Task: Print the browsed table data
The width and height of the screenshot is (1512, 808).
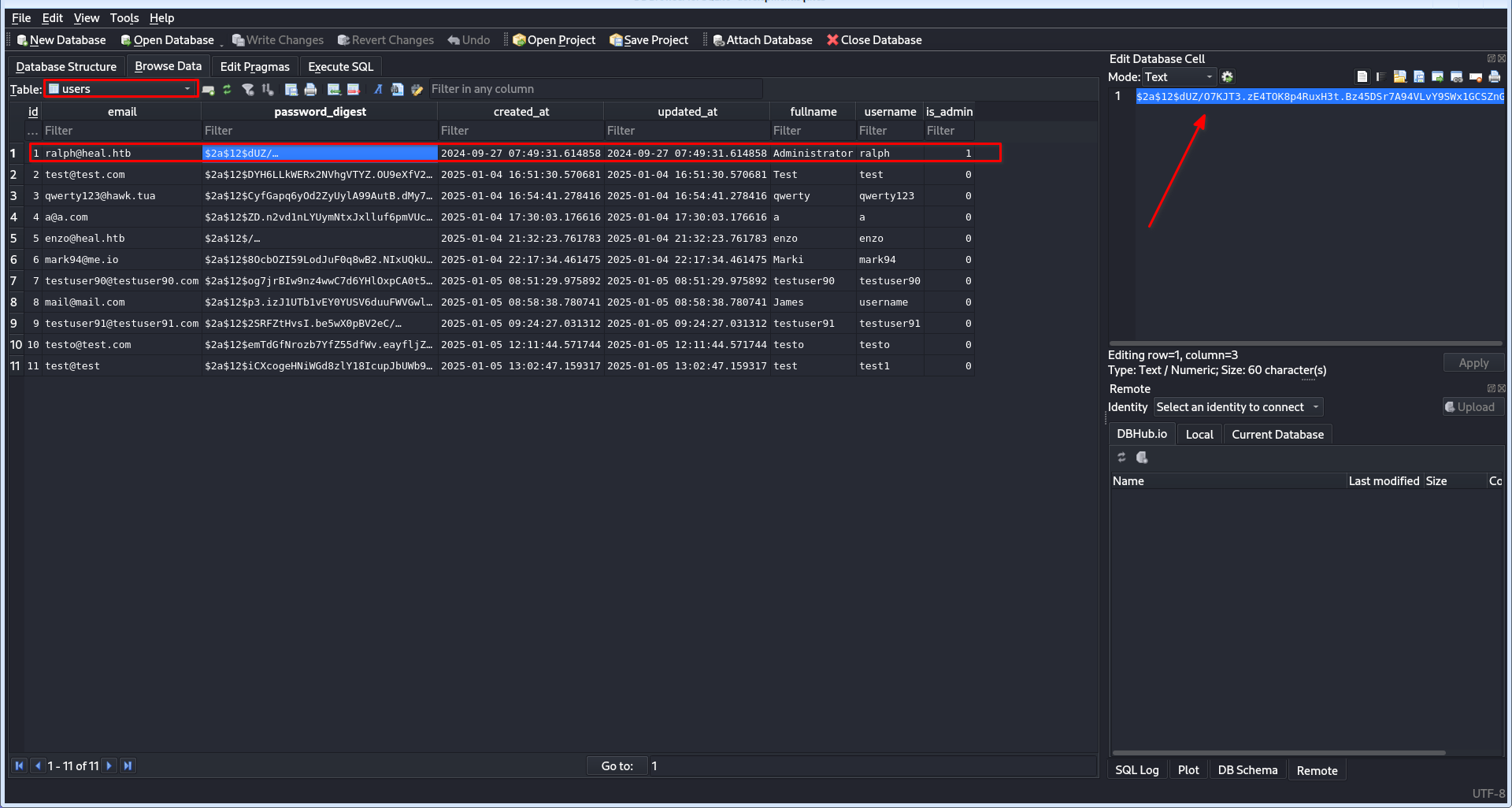Action: tap(310, 90)
